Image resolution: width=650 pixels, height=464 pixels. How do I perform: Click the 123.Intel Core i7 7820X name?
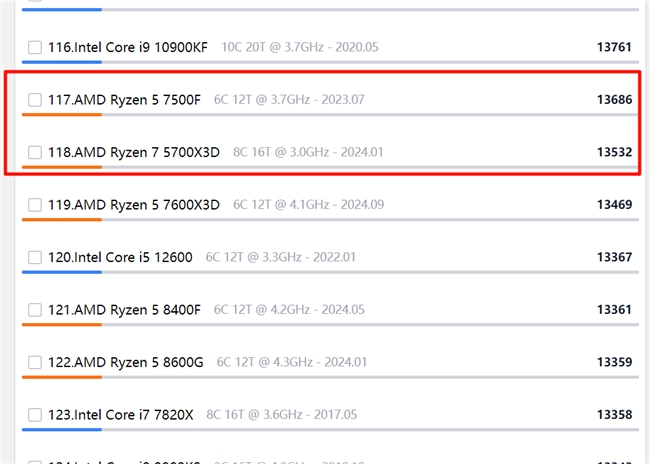coord(121,415)
